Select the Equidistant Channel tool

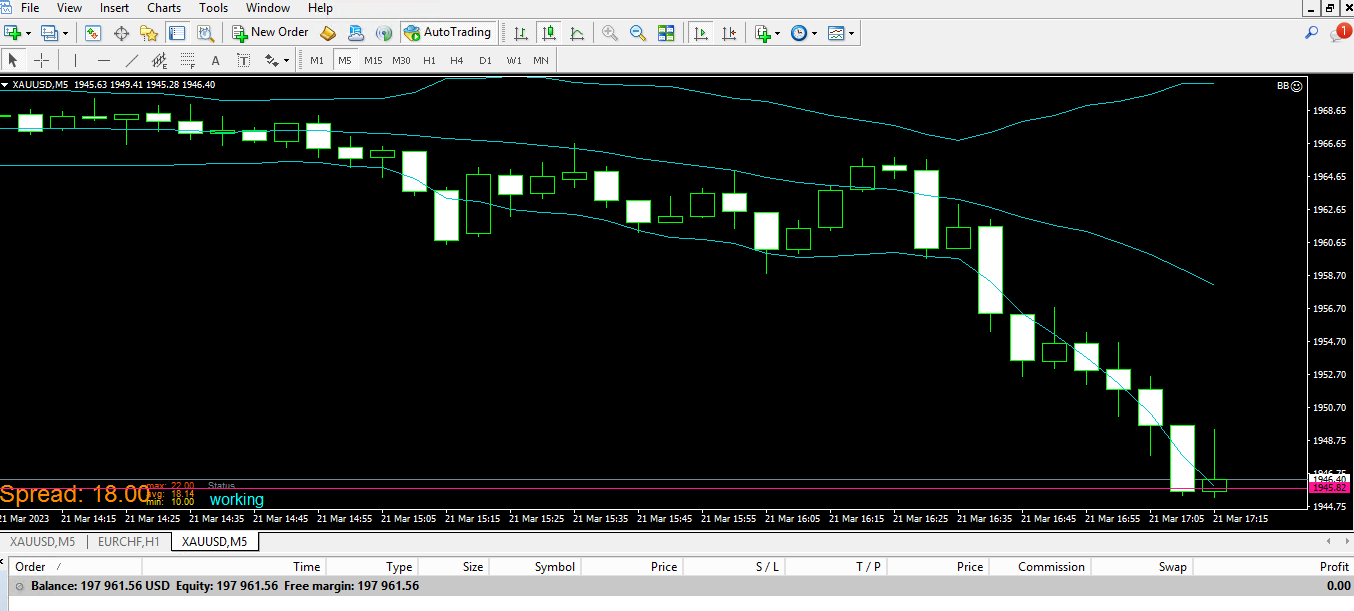(x=159, y=60)
